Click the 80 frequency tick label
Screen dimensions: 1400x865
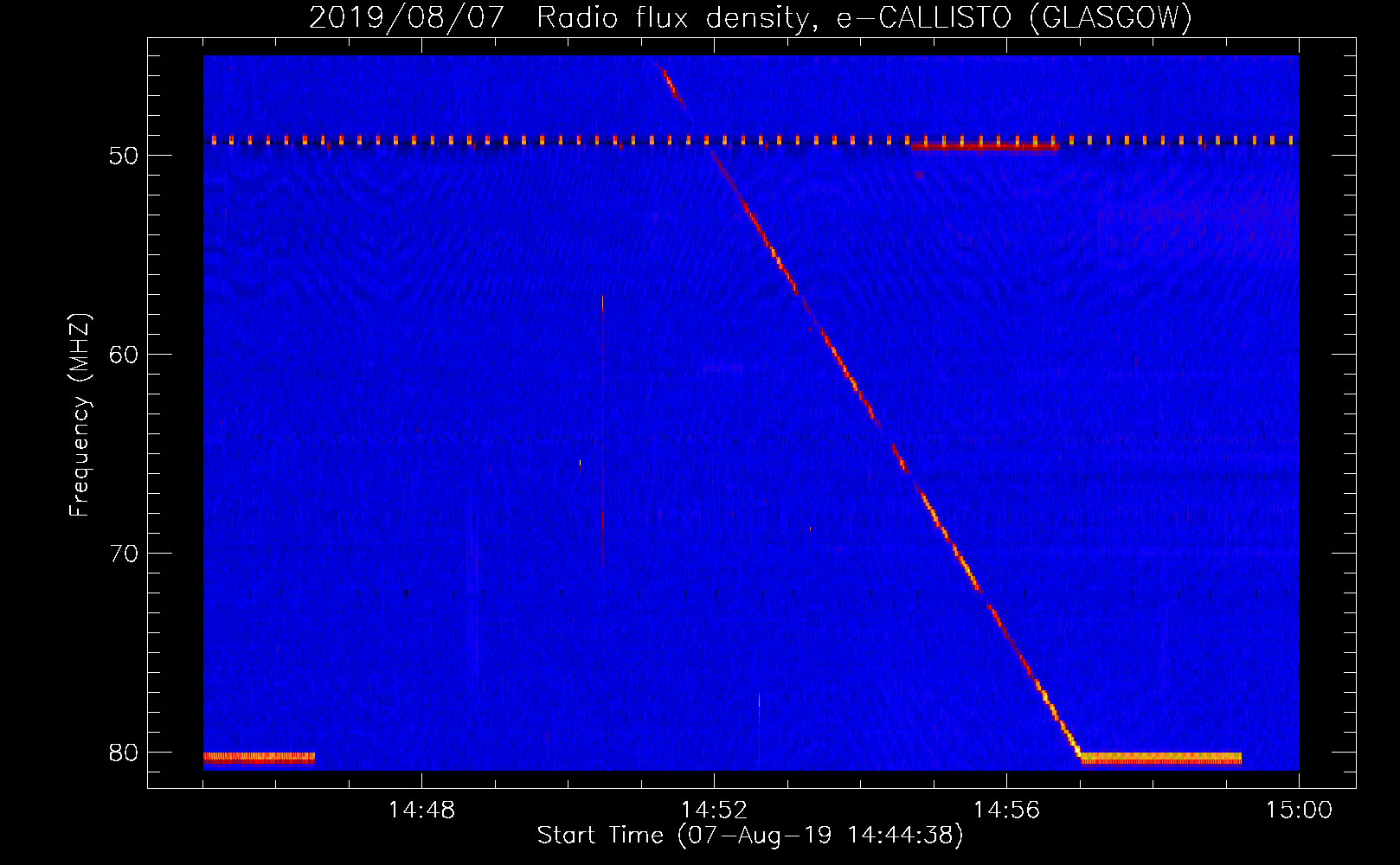[124, 753]
